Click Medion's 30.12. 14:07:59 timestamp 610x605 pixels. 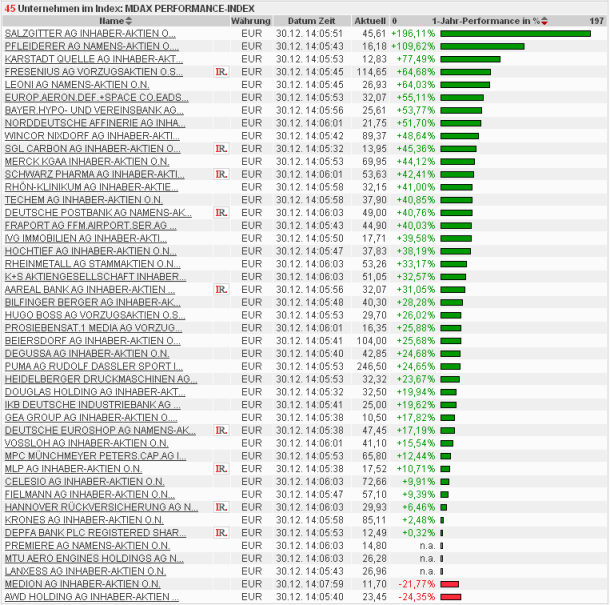pos(310,584)
